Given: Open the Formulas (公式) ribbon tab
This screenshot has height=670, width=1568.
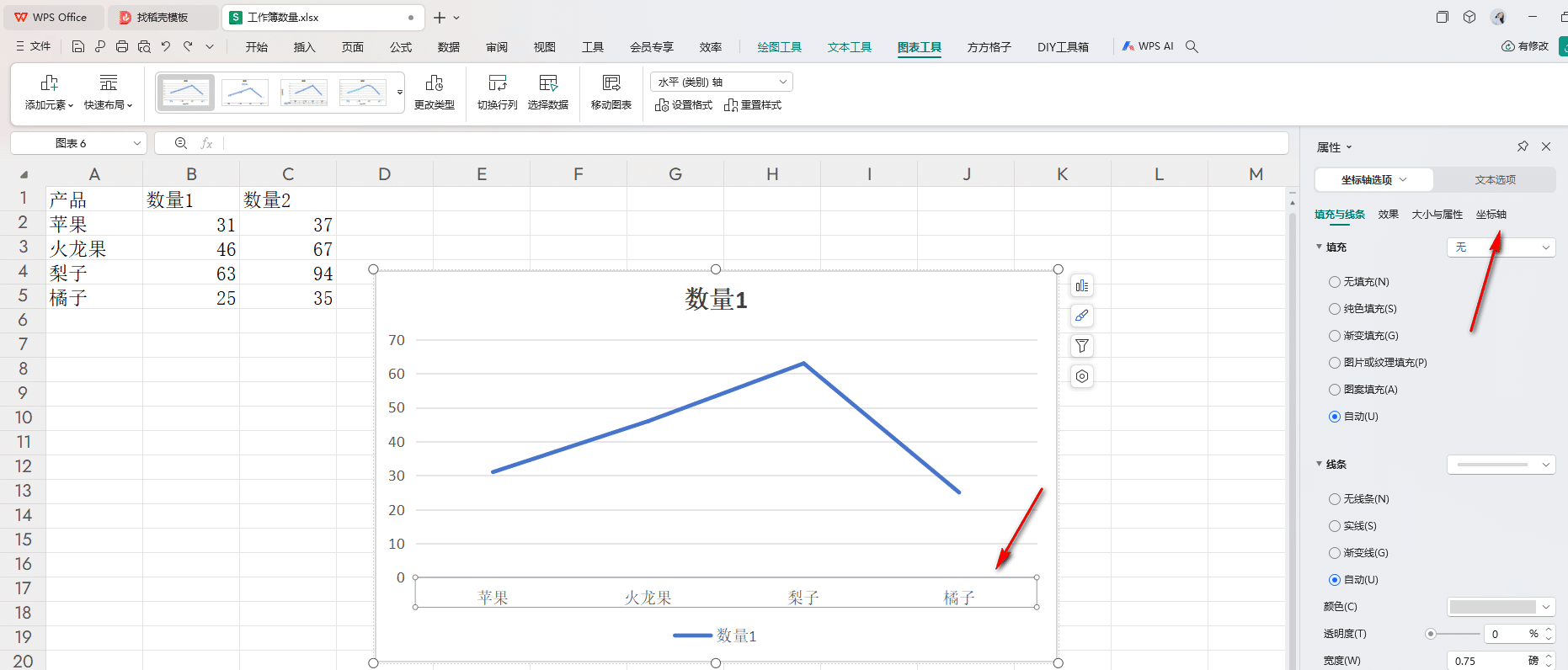Looking at the screenshot, I should (401, 47).
